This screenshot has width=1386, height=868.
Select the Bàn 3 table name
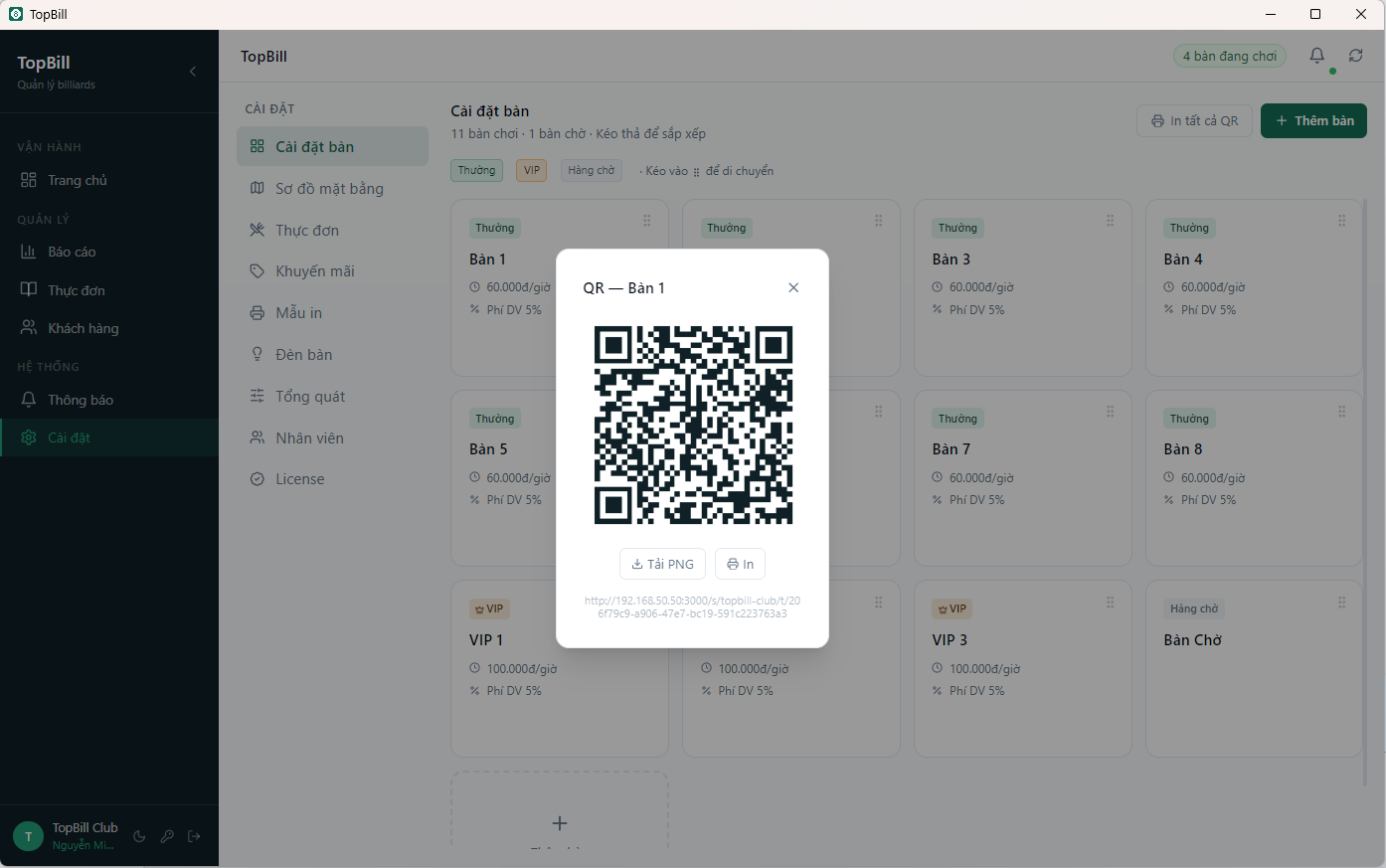[951, 260]
